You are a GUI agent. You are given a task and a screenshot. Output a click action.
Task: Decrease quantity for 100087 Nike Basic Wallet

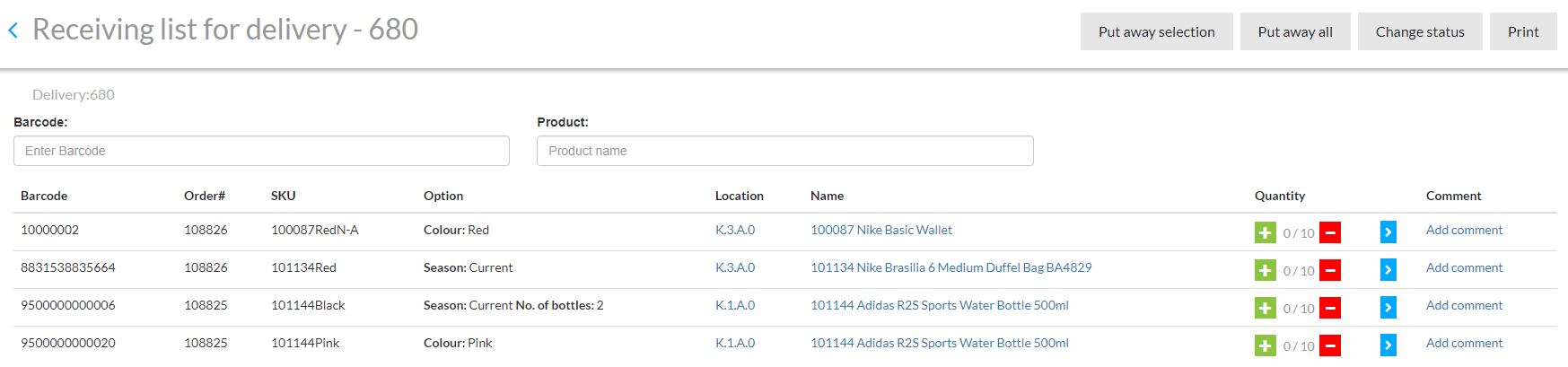click(1330, 232)
